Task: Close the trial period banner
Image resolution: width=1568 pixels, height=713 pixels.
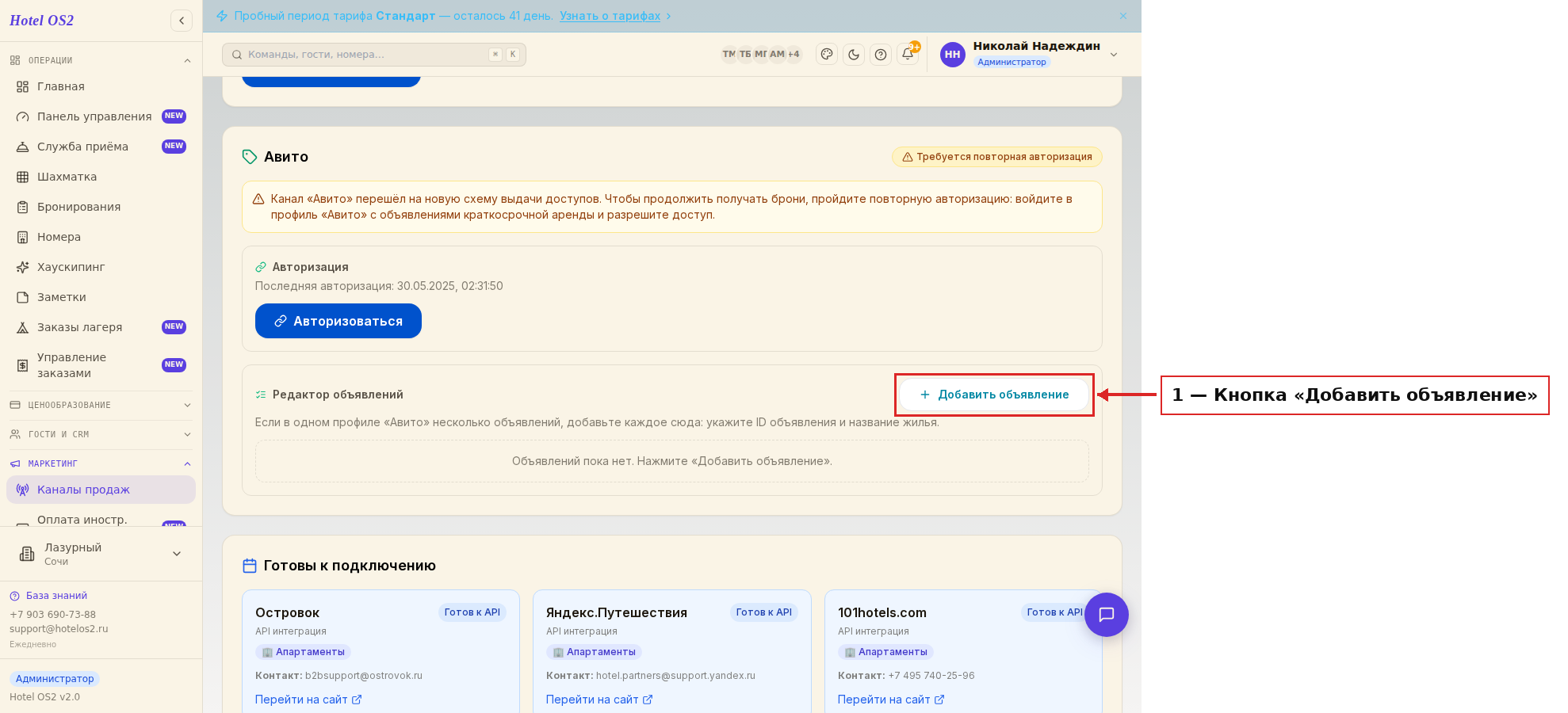Action: point(1123,16)
